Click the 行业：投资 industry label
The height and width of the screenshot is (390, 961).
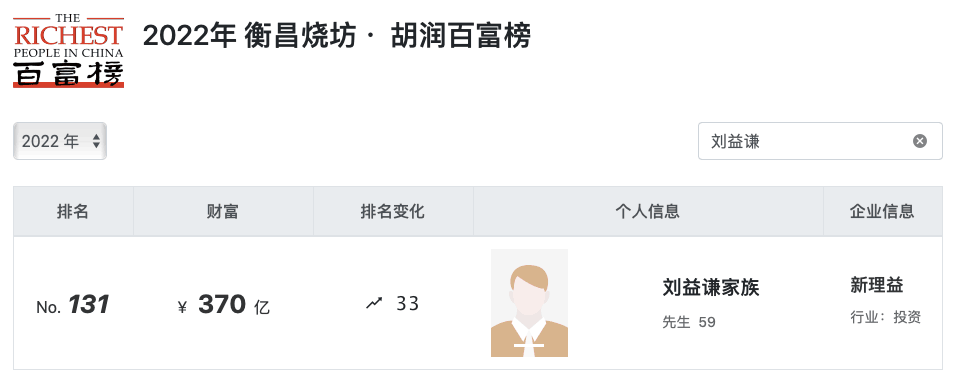[886, 318]
